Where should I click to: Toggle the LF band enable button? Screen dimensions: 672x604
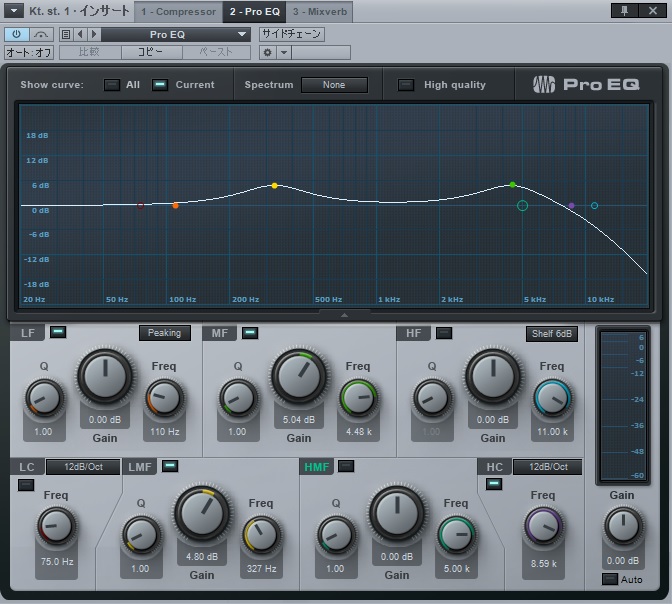click(x=57, y=332)
